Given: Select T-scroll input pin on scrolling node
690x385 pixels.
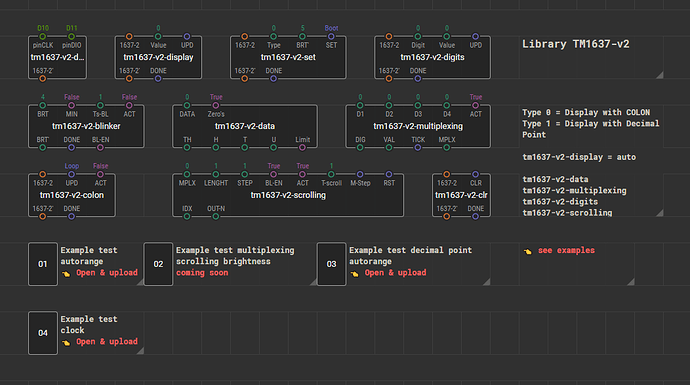Looking at the screenshot, I should pos(331,174).
